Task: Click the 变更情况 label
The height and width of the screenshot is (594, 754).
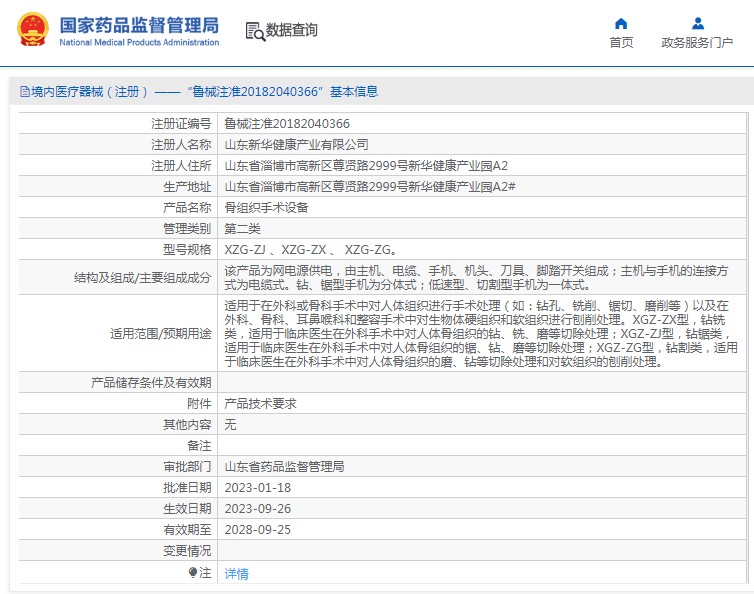Action: pos(187,550)
